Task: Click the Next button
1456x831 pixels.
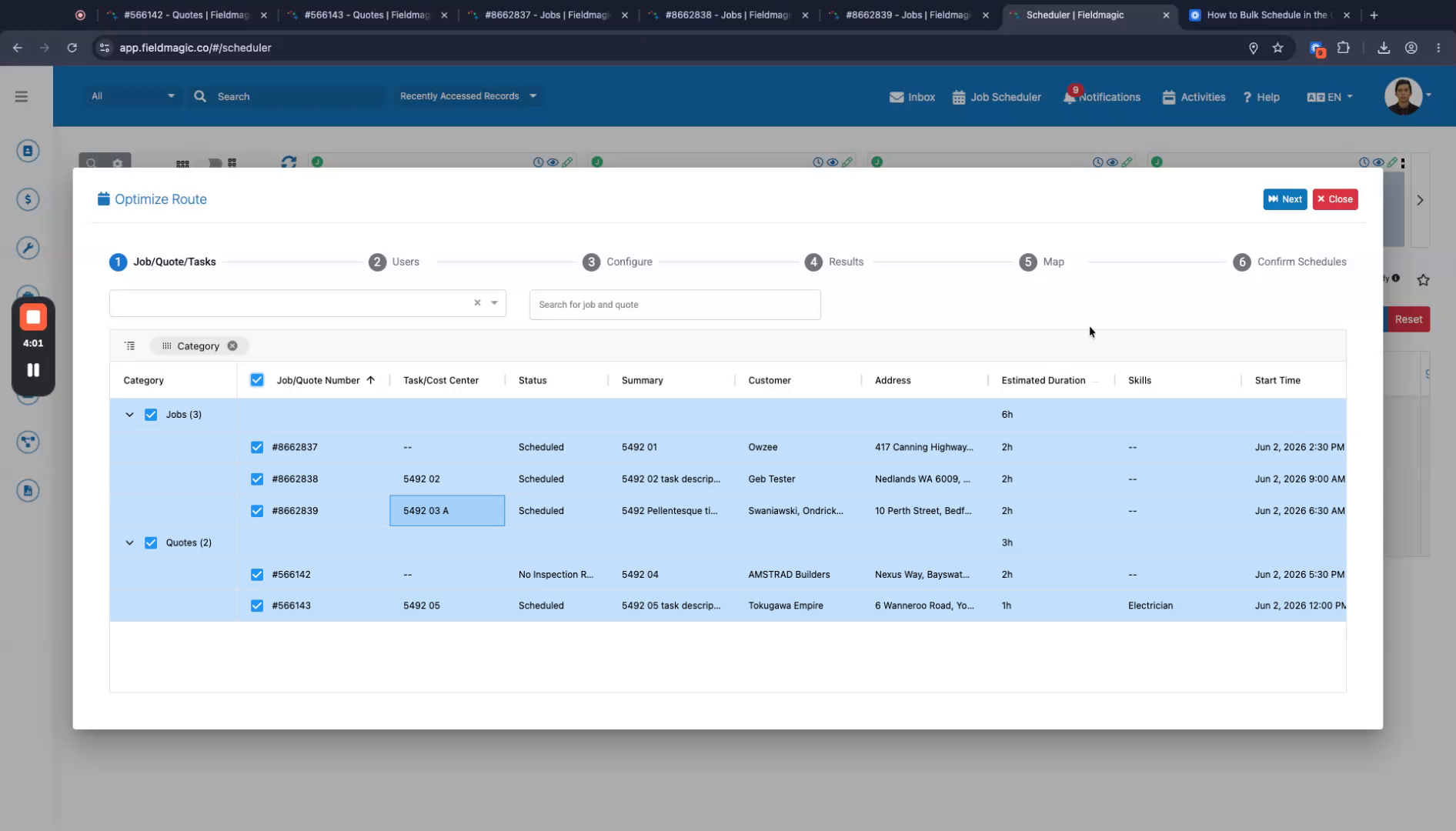Action: pos(1284,199)
